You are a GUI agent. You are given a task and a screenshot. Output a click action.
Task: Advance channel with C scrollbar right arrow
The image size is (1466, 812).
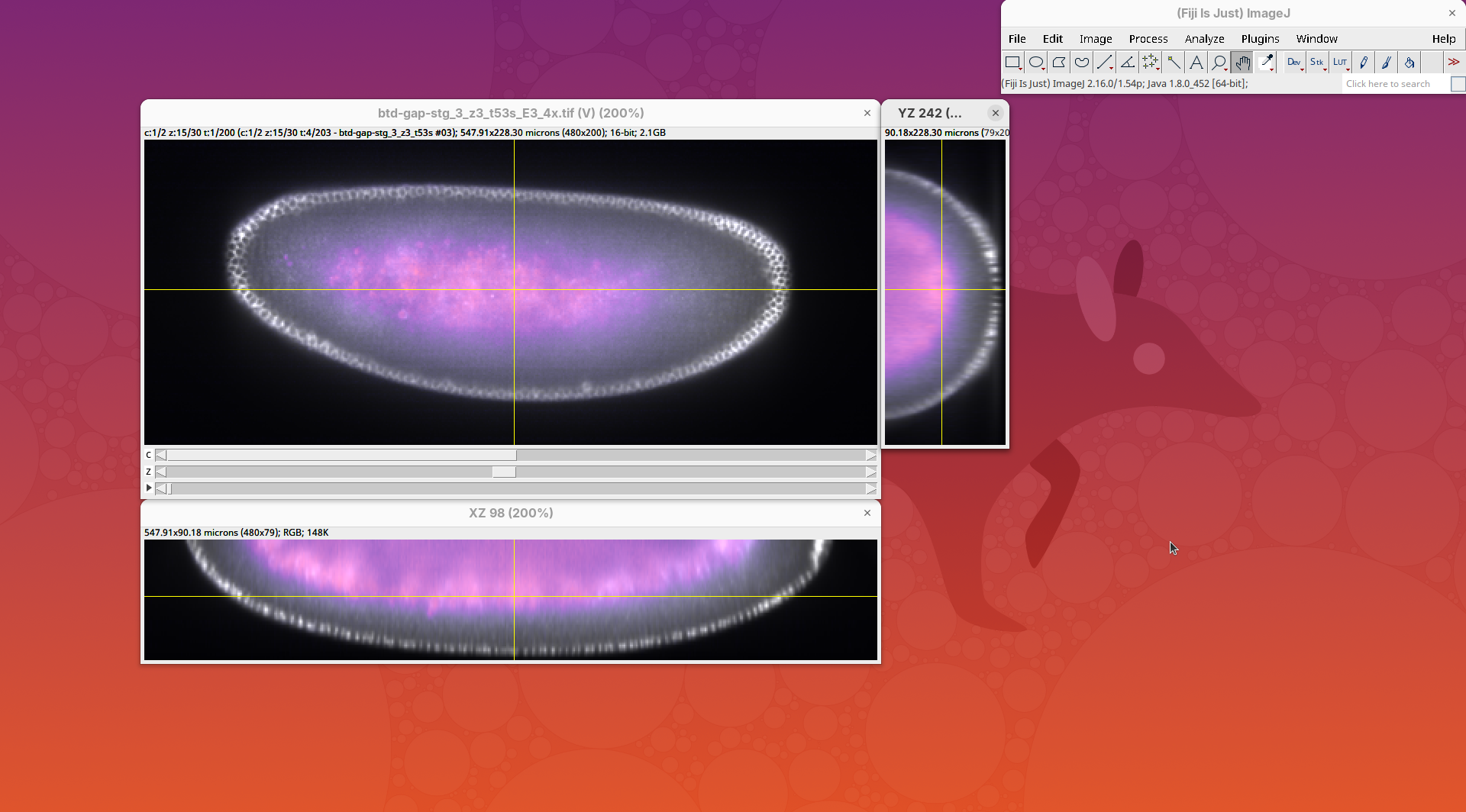pyautogui.click(x=870, y=455)
